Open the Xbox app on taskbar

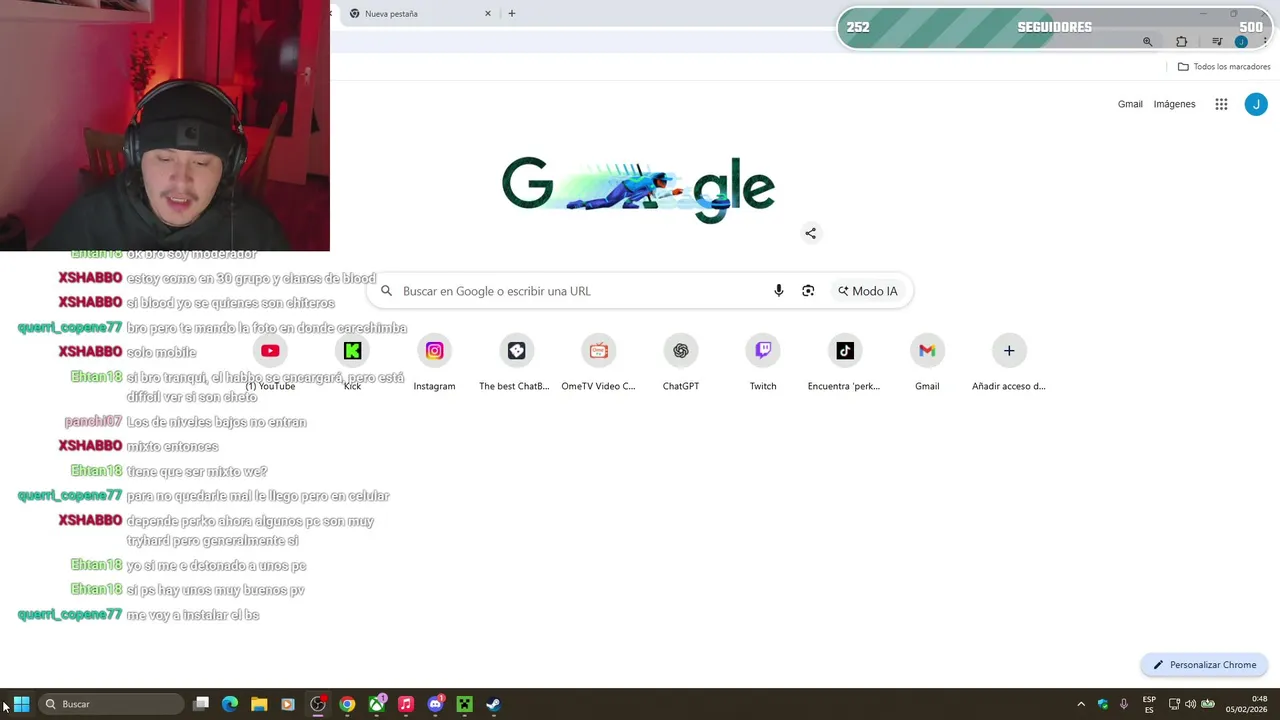[x=377, y=704]
